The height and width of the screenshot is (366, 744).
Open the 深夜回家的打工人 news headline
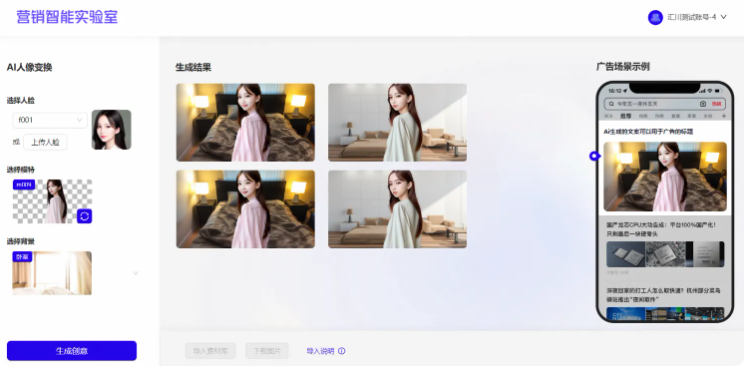[663, 295]
